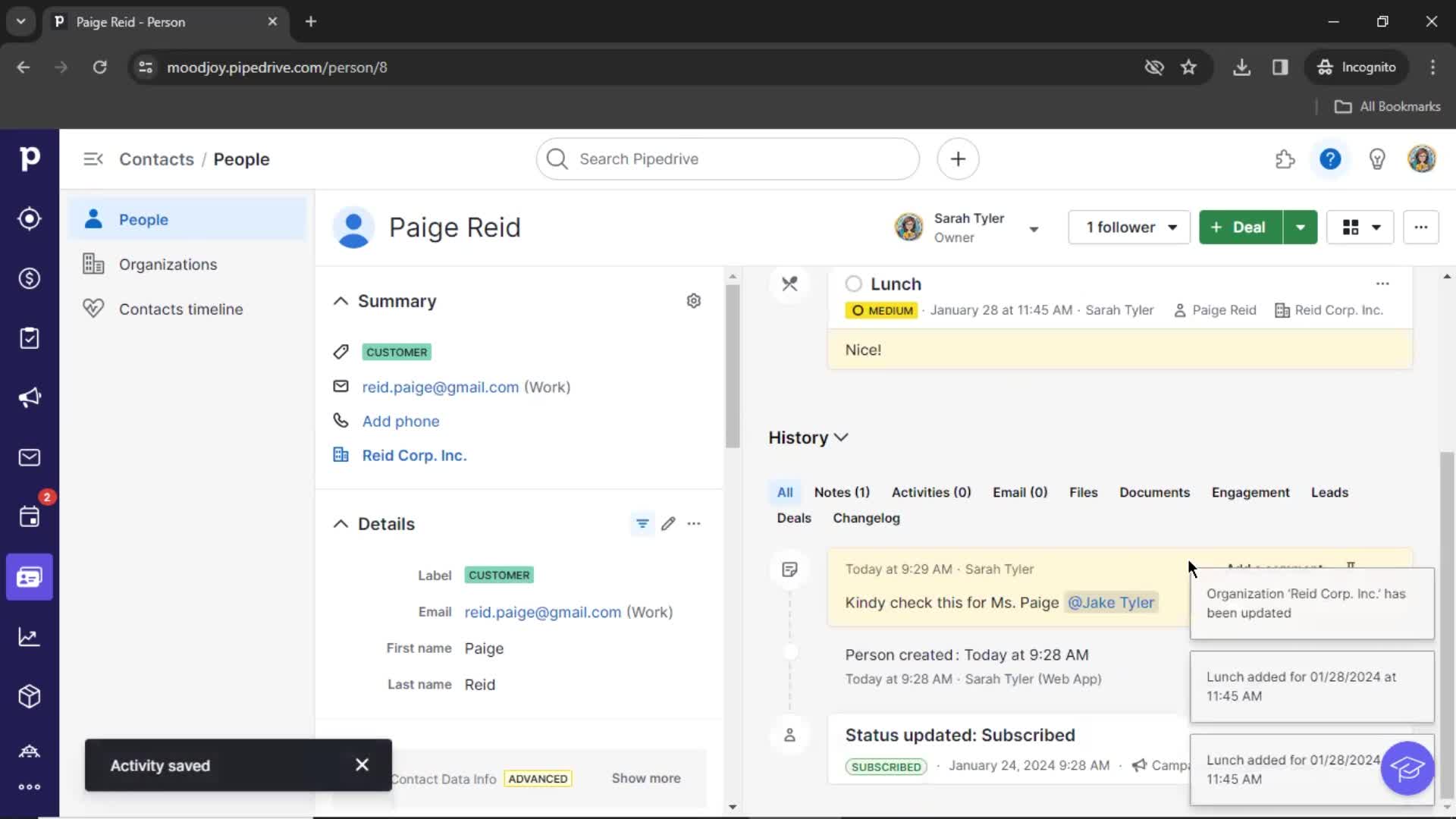1456x819 pixels.
Task: Open the 1 follower dropdown
Action: coord(1129,227)
